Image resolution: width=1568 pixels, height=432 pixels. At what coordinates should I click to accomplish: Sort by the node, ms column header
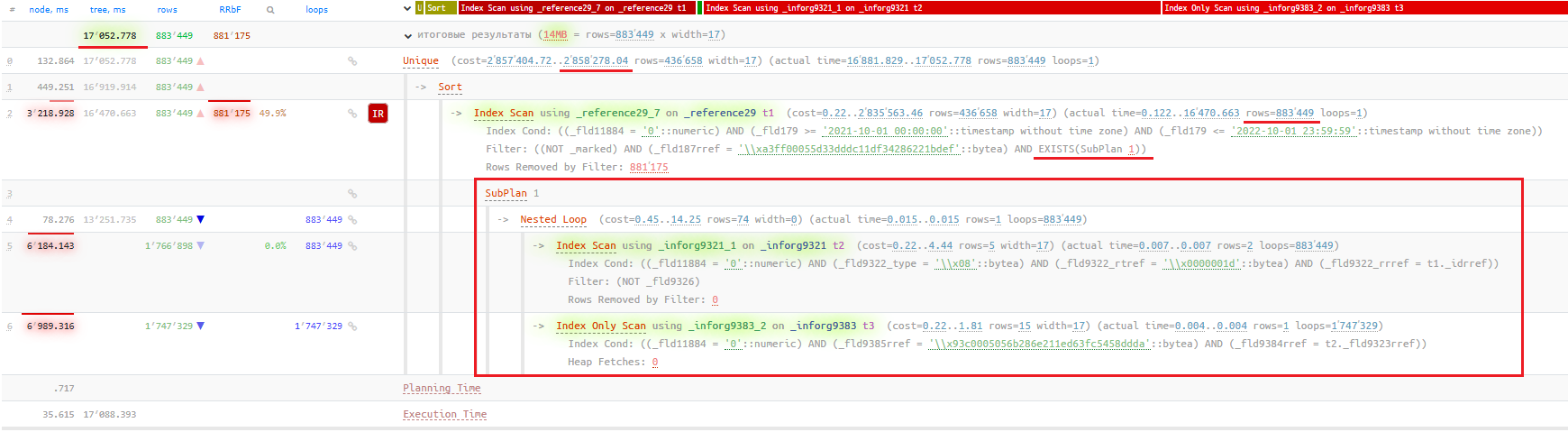[x=49, y=10]
